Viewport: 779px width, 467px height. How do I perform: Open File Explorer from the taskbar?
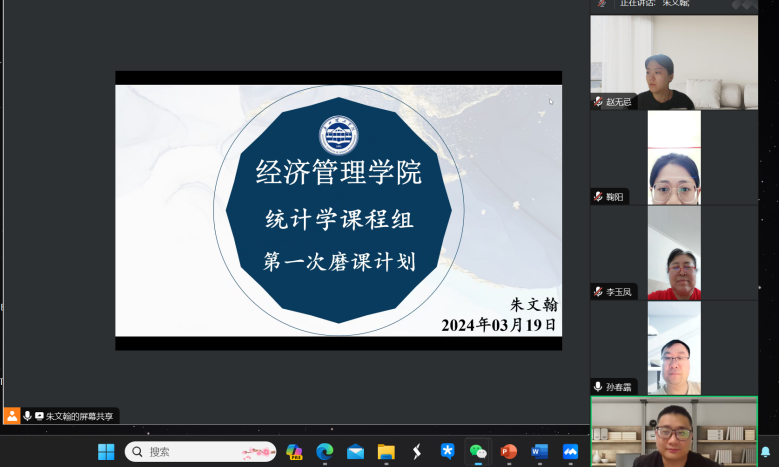point(386,452)
